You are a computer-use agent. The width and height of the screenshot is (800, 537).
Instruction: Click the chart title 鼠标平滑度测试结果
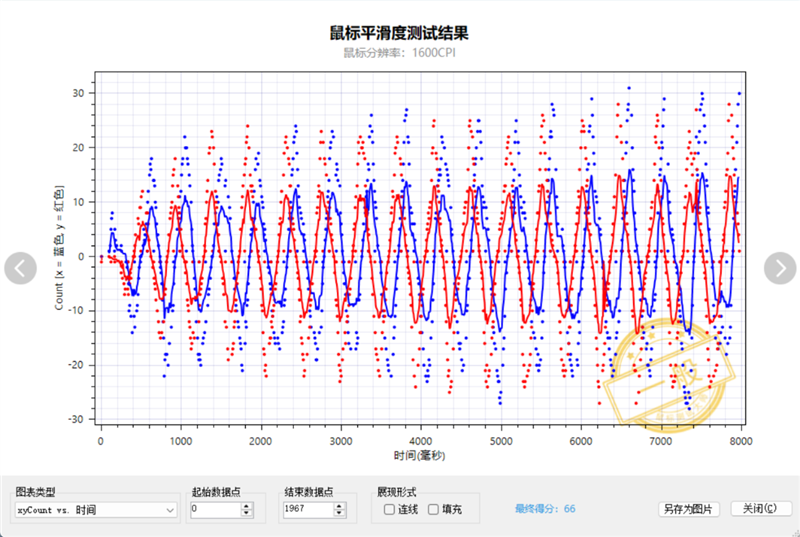click(399, 33)
